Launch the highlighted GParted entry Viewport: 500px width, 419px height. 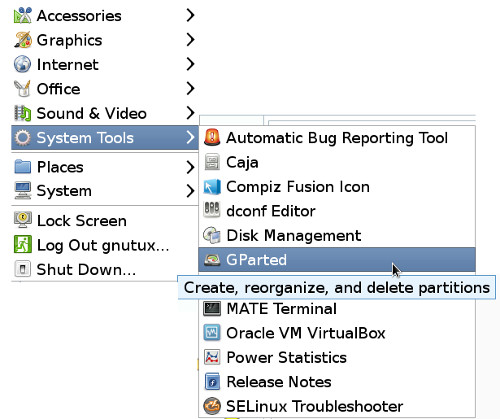337,260
